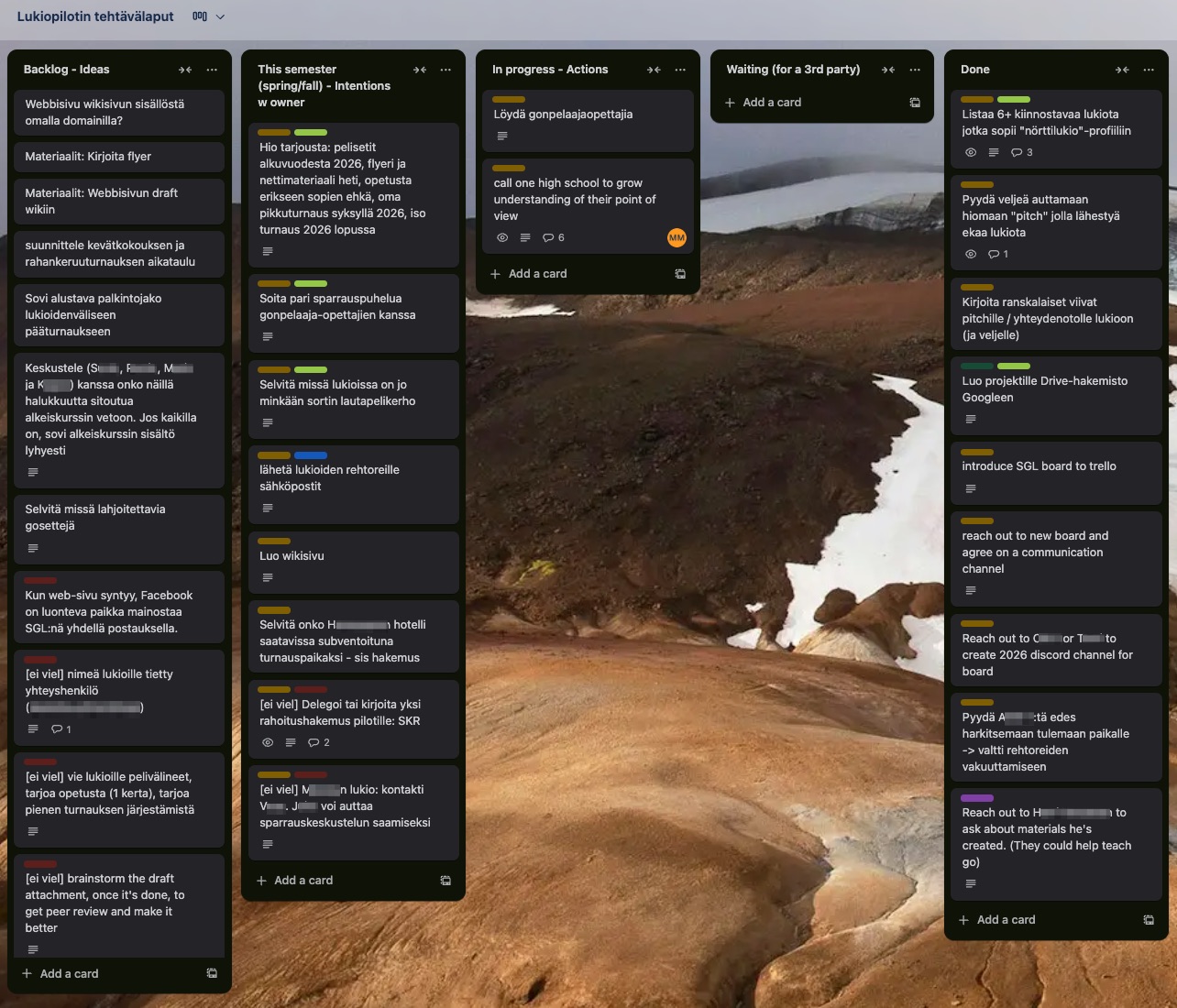Create card from template in Done list
The image size is (1177, 1008).
1149,920
